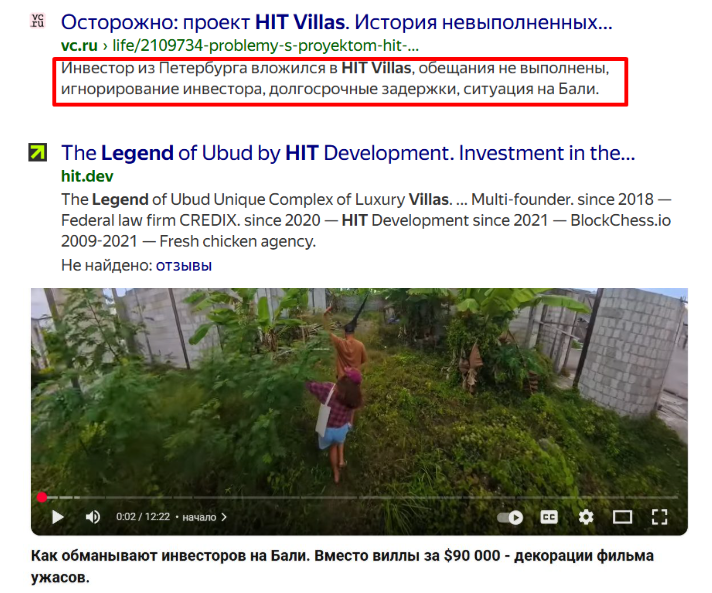
Task: Click the vc.ru site favicon
Action: [38, 20]
